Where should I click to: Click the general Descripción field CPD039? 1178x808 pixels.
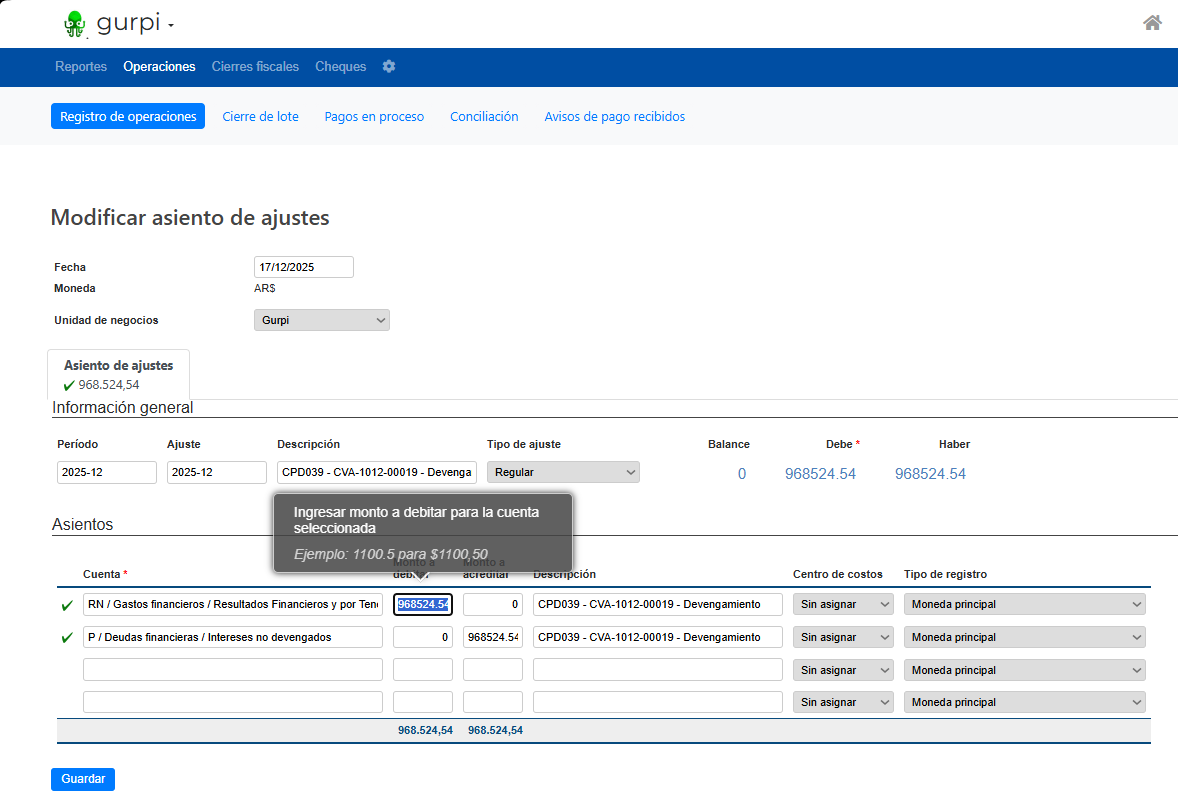click(x=376, y=472)
